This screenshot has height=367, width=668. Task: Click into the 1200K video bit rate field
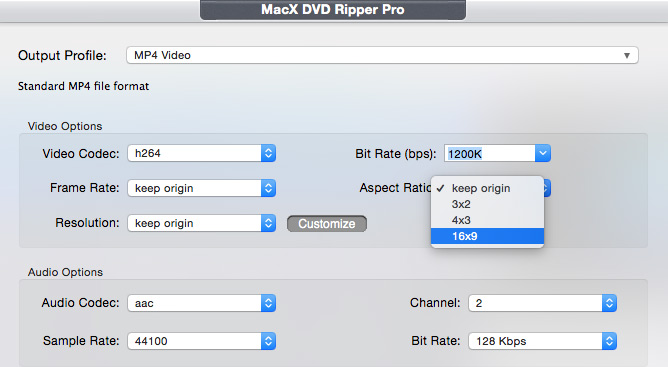click(489, 154)
